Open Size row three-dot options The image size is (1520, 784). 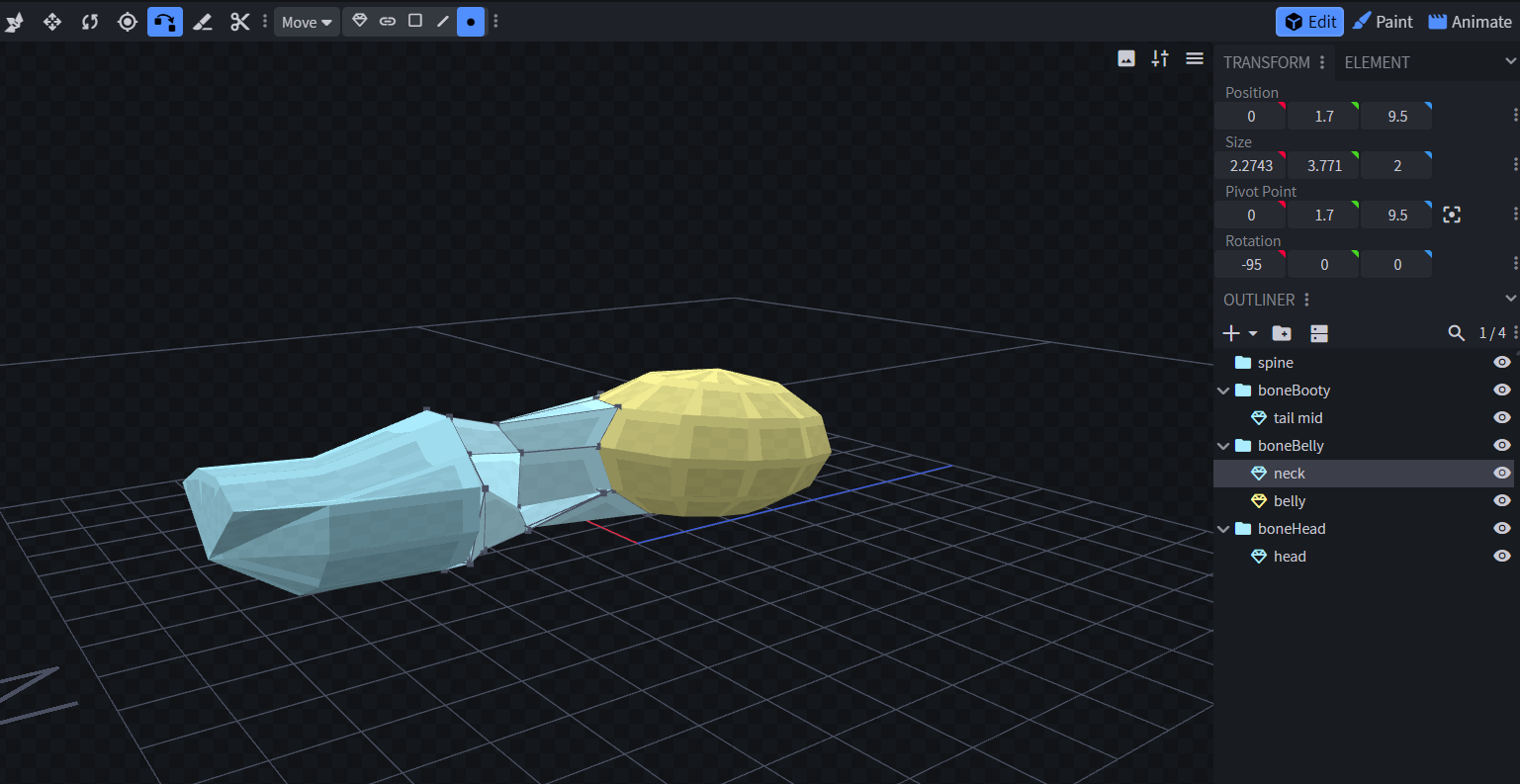click(x=1515, y=165)
